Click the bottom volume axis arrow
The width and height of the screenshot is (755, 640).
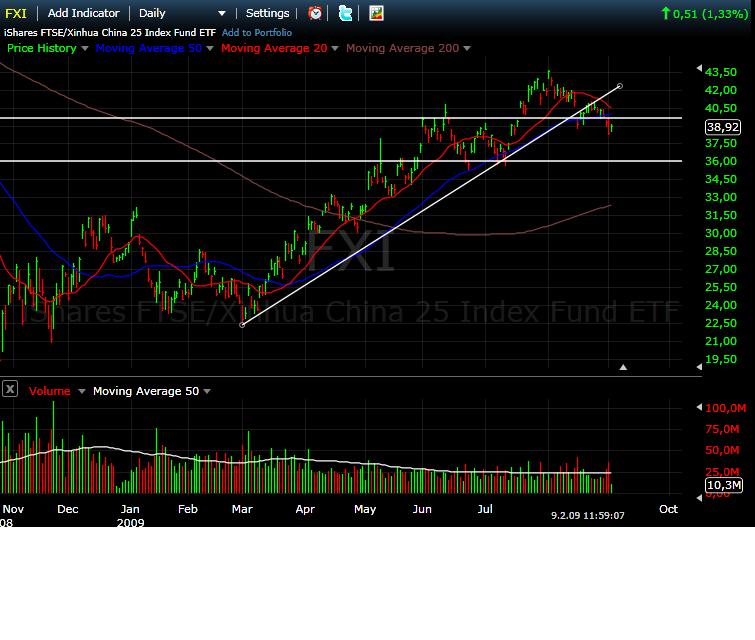pos(699,497)
